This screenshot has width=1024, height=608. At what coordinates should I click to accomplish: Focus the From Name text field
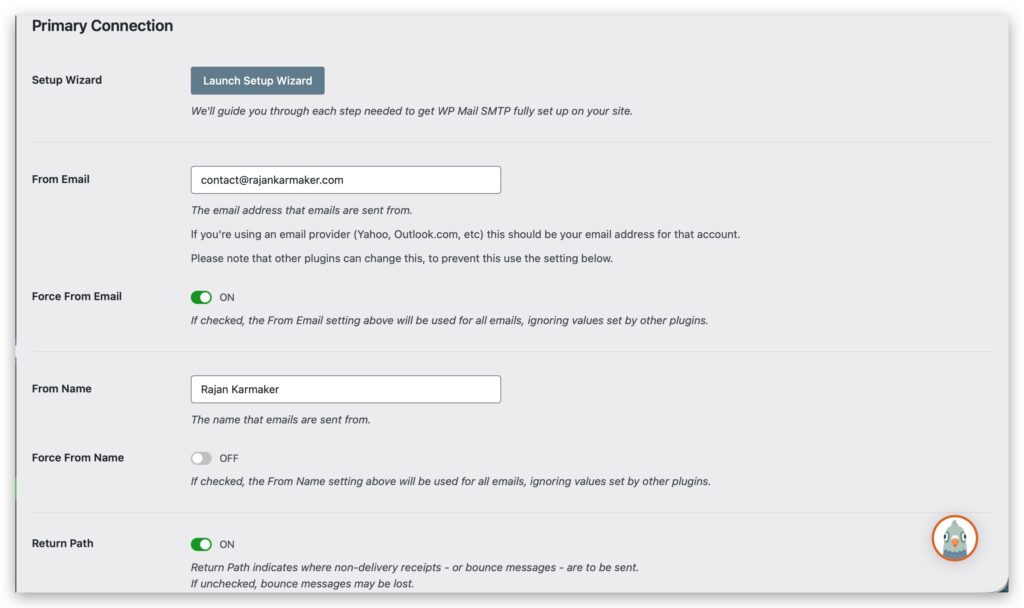click(345, 389)
